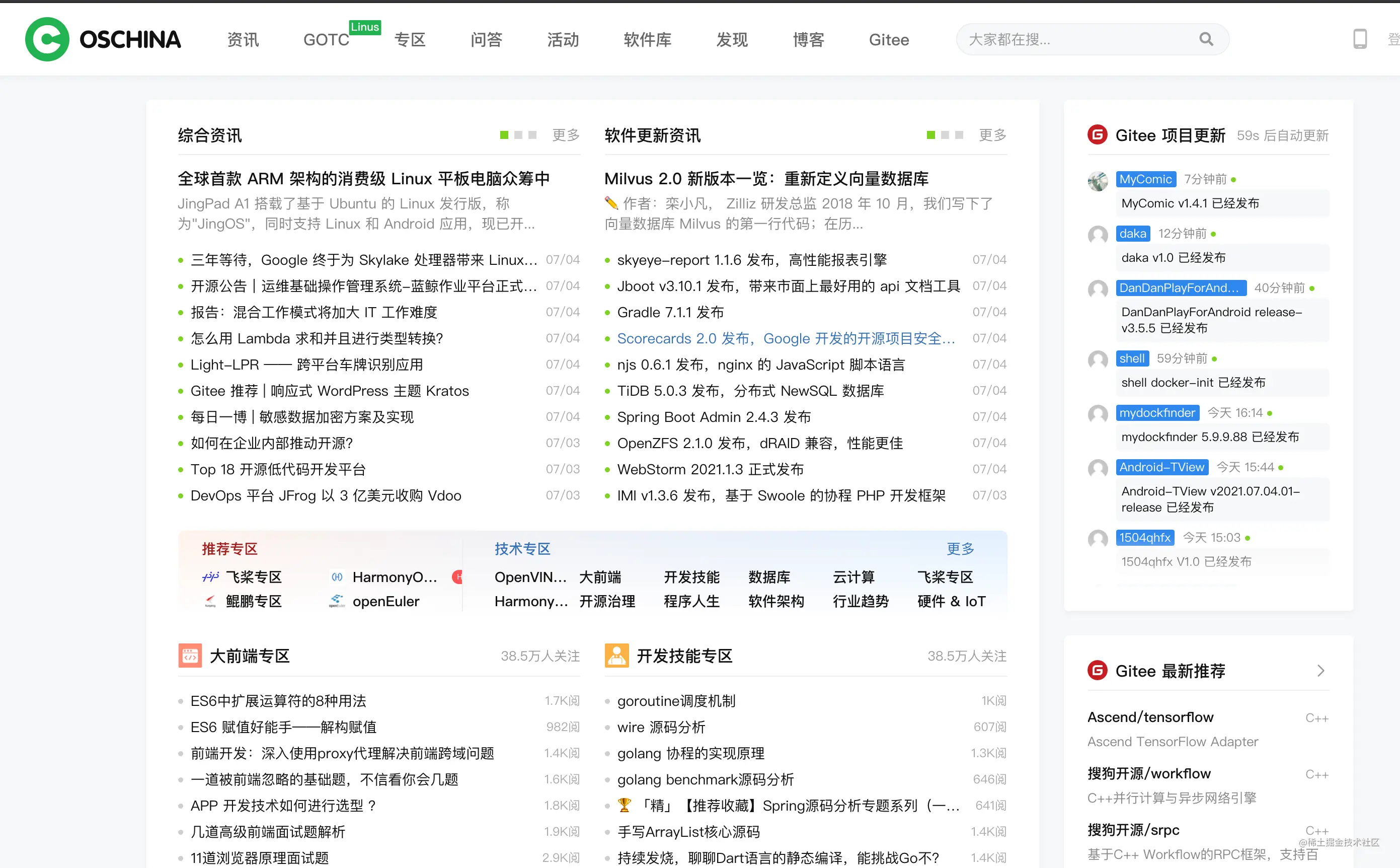Screen dimensions: 1400x868
Task: Select second page dot in 软件更新资讯
Action: point(945,135)
